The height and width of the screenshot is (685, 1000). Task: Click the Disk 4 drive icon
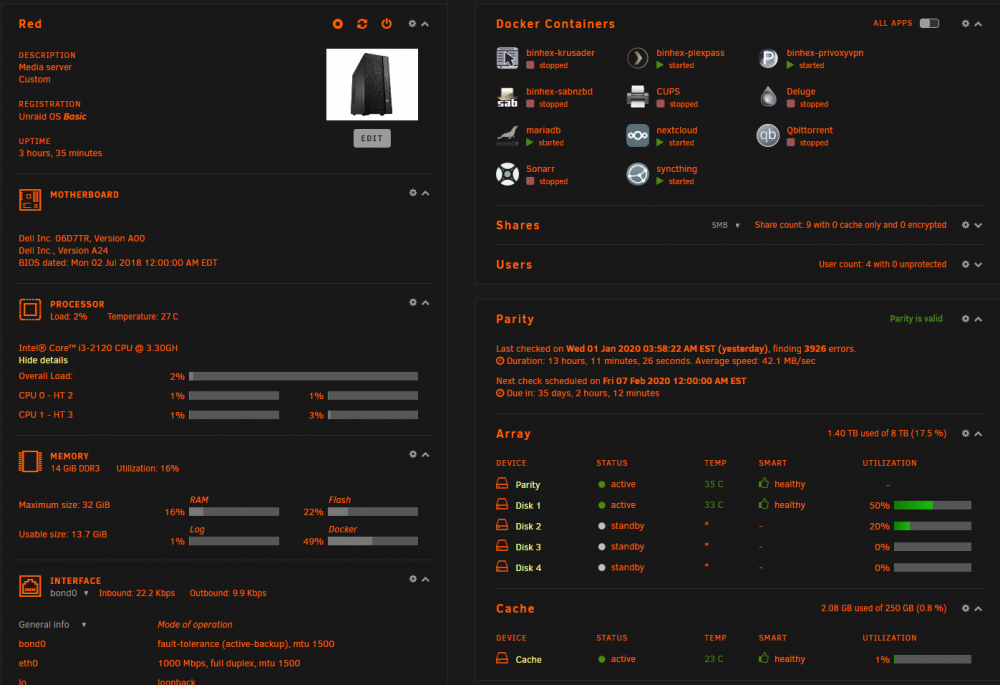(x=502, y=566)
